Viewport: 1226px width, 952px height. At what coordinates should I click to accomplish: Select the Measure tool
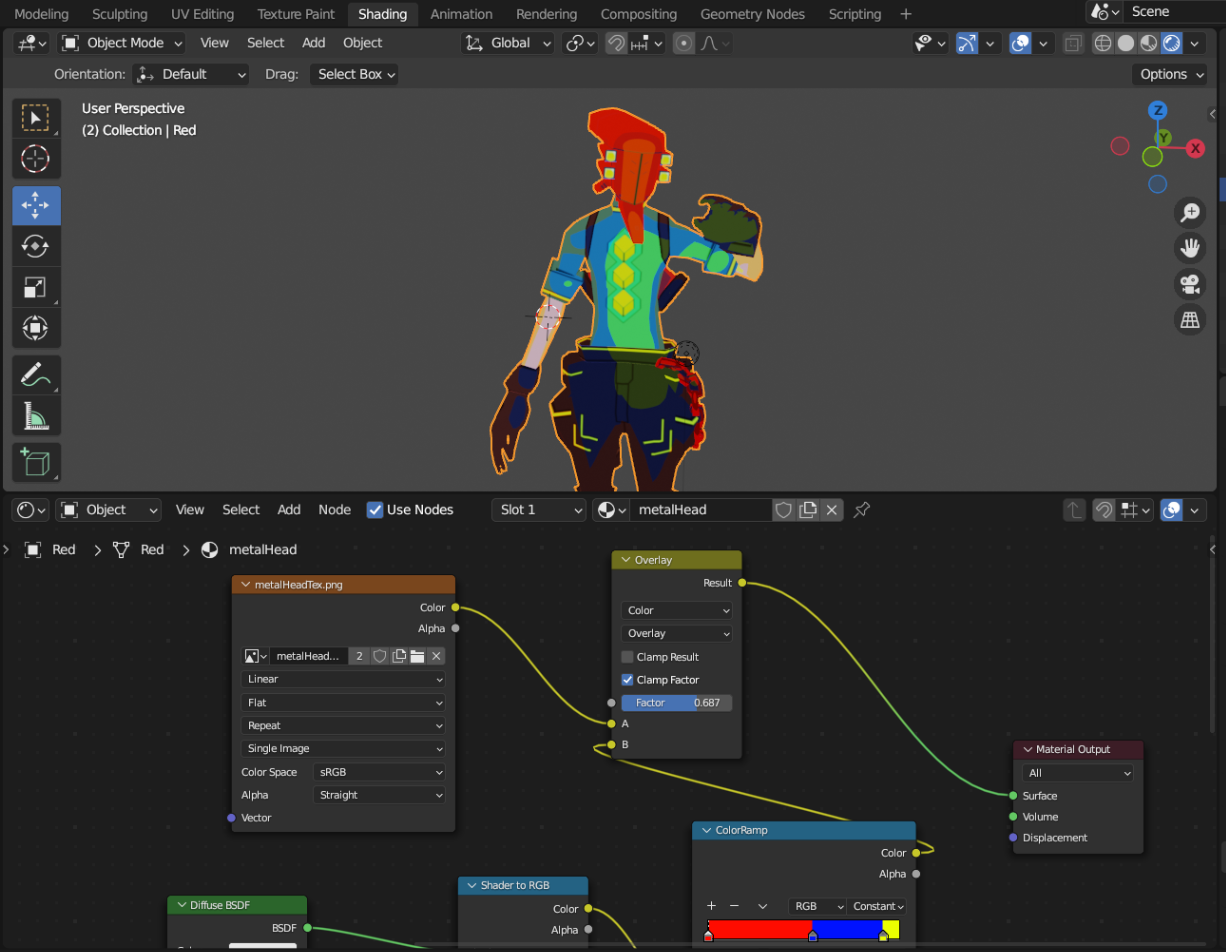(36, 415)
